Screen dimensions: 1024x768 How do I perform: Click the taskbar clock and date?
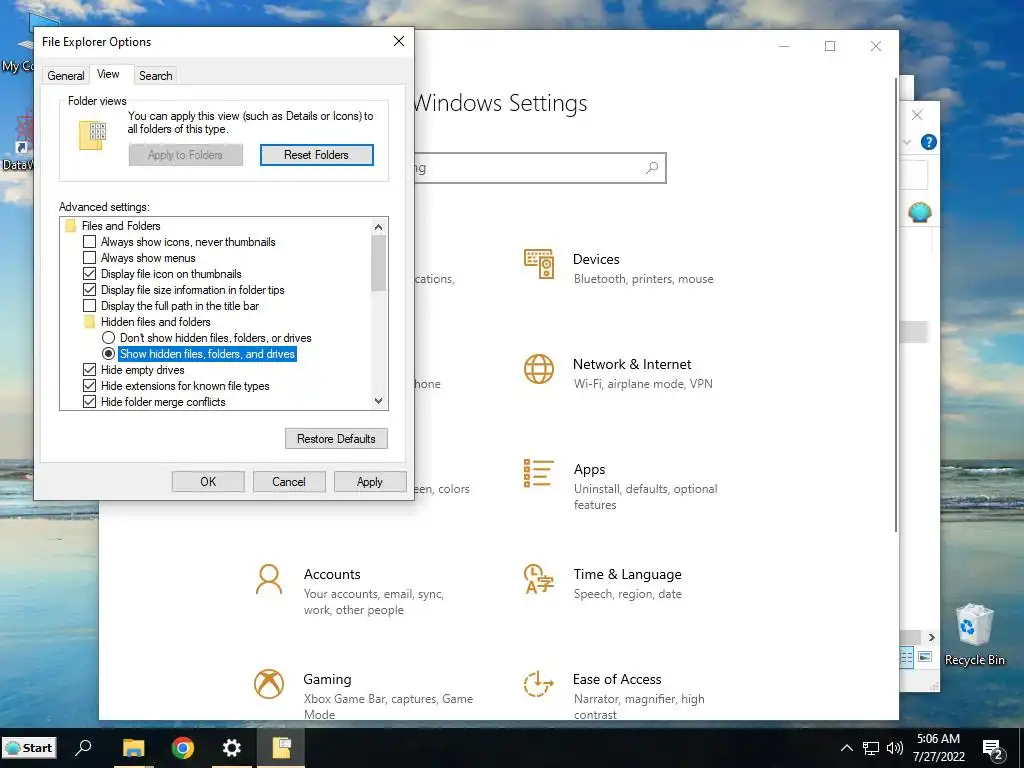pos(938,748)
